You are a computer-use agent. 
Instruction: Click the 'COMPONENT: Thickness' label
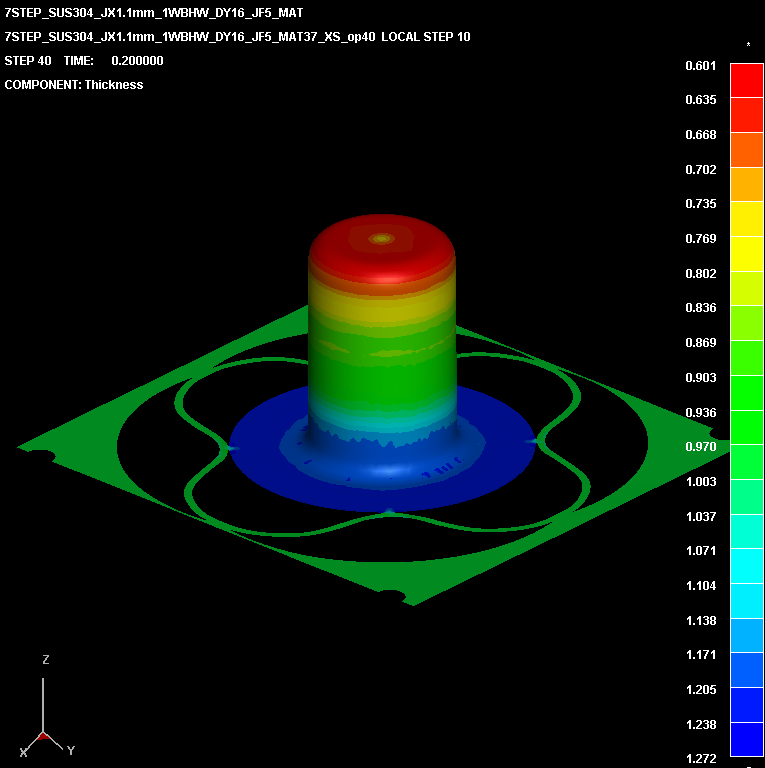click(x=74, y=85)
